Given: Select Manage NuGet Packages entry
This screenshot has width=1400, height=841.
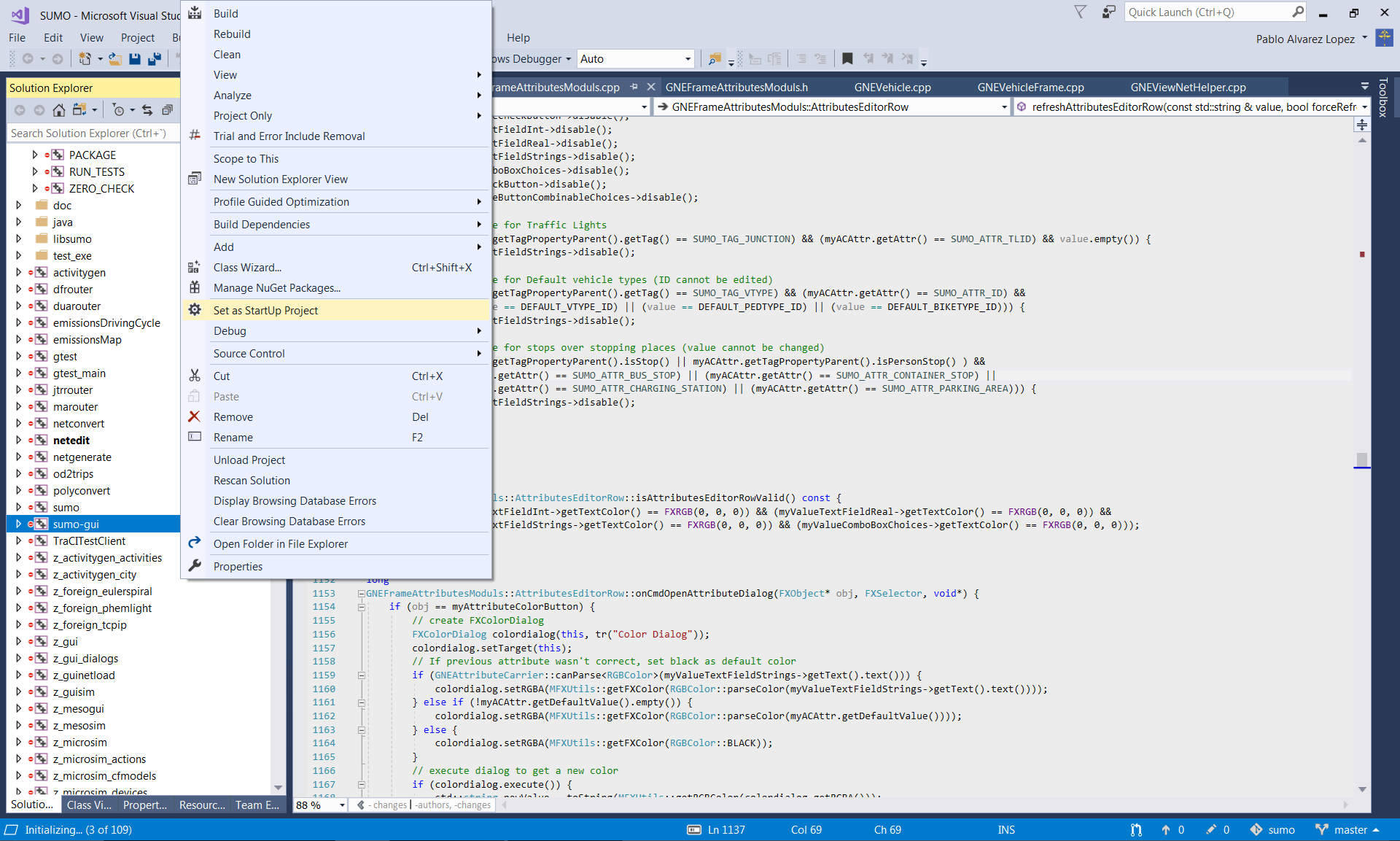Looking at the screenshot, I should pos(336,287).
